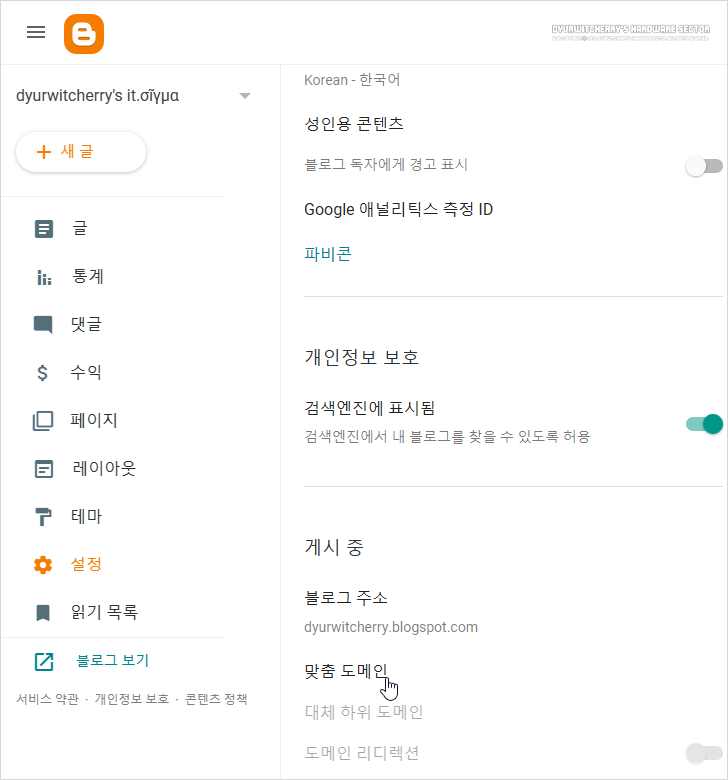Click the Reading list (읽기 목록) bookmark icon
The height and width of the screenshot is (780, 728).
(x=43, y=613)
